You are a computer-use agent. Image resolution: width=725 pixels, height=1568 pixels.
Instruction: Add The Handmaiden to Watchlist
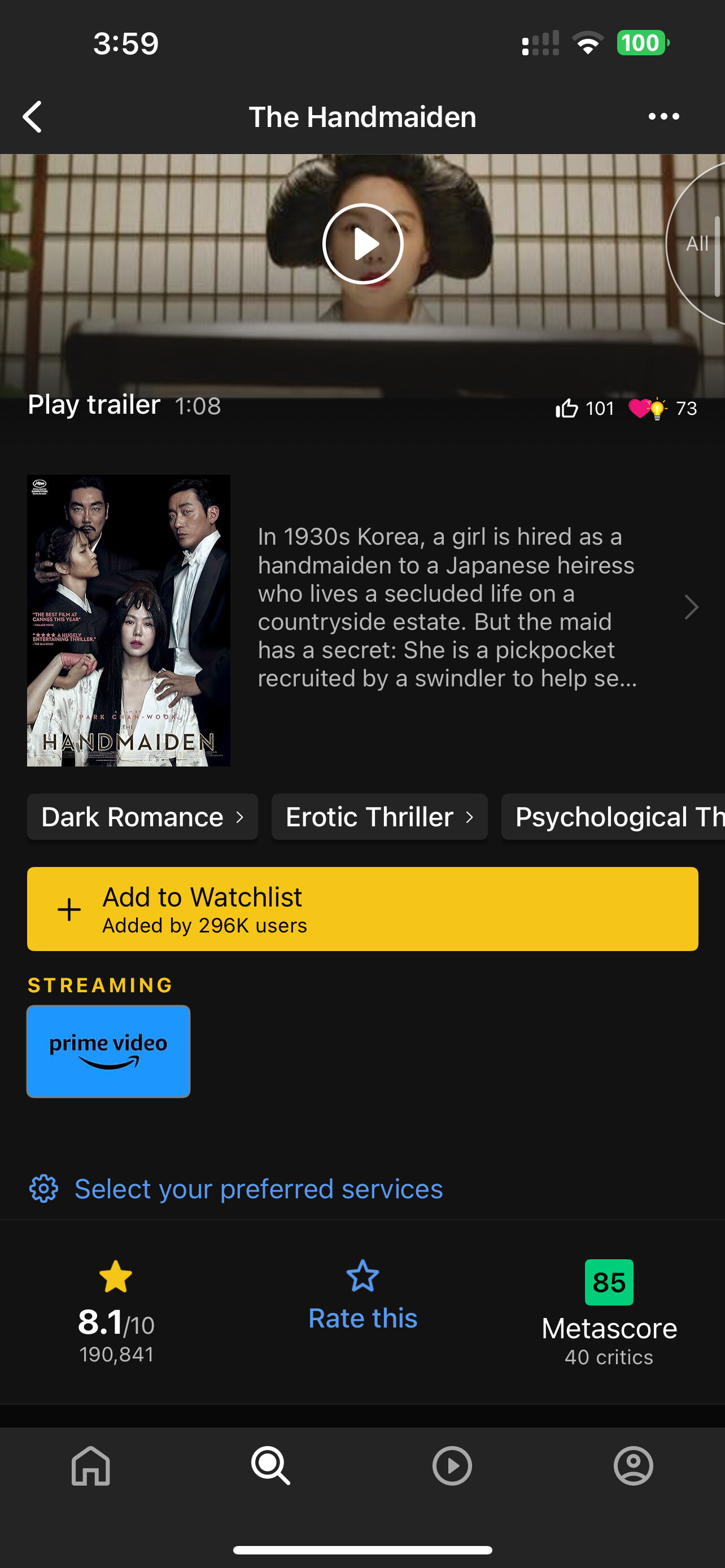363,909
